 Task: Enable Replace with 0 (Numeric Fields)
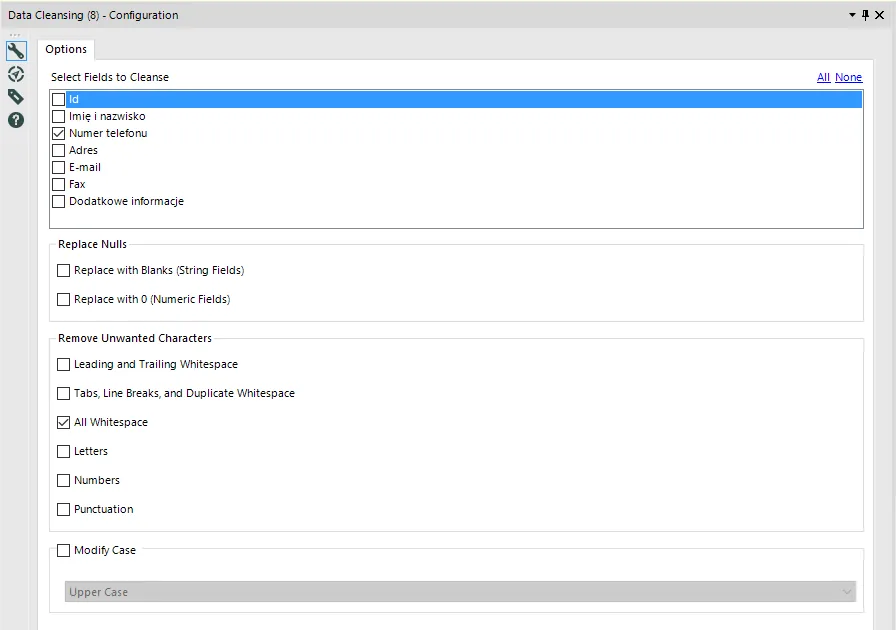(x=63, y=300)
